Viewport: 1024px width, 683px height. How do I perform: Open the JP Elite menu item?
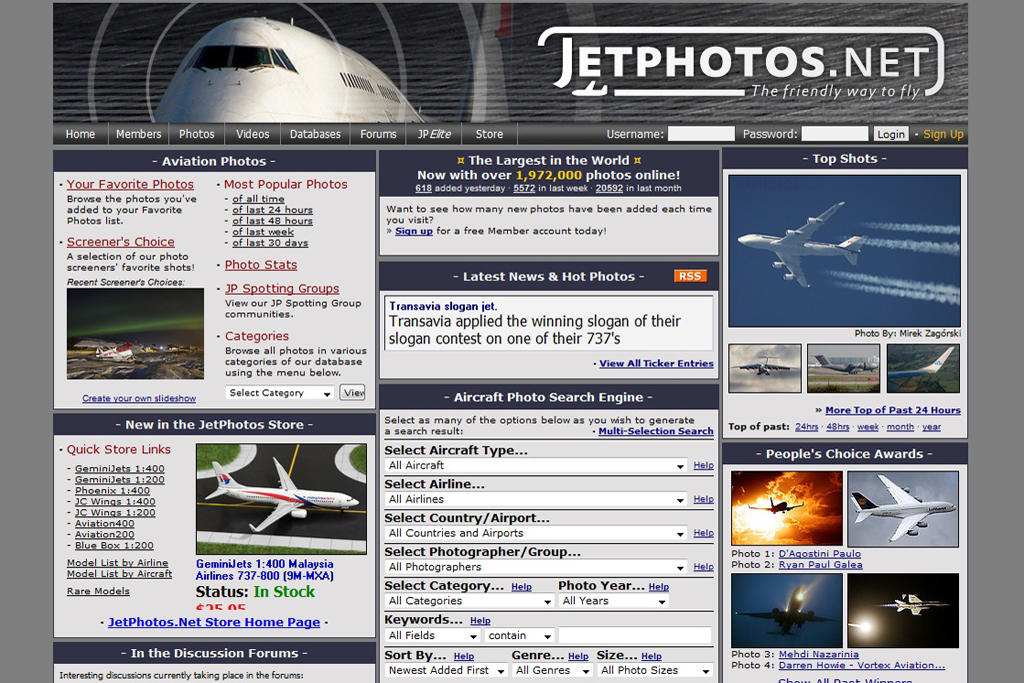pos(434,134)
